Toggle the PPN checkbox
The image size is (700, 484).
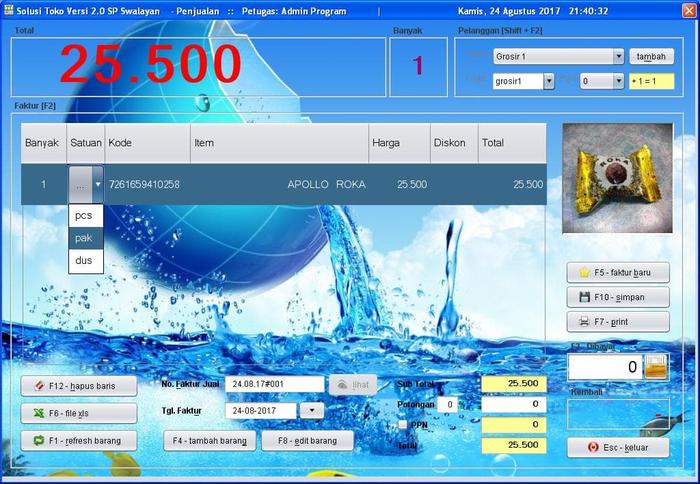click(403, 424)
